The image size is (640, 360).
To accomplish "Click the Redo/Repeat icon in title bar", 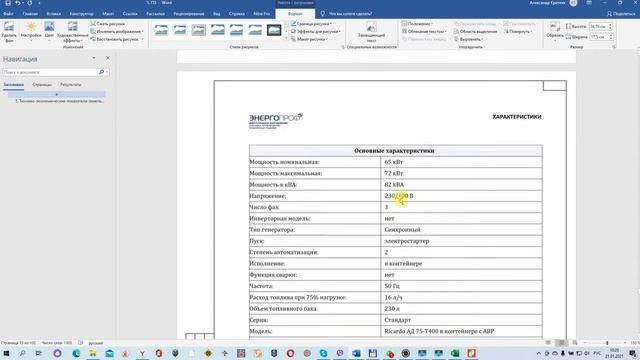I will (x=29, y=3).
